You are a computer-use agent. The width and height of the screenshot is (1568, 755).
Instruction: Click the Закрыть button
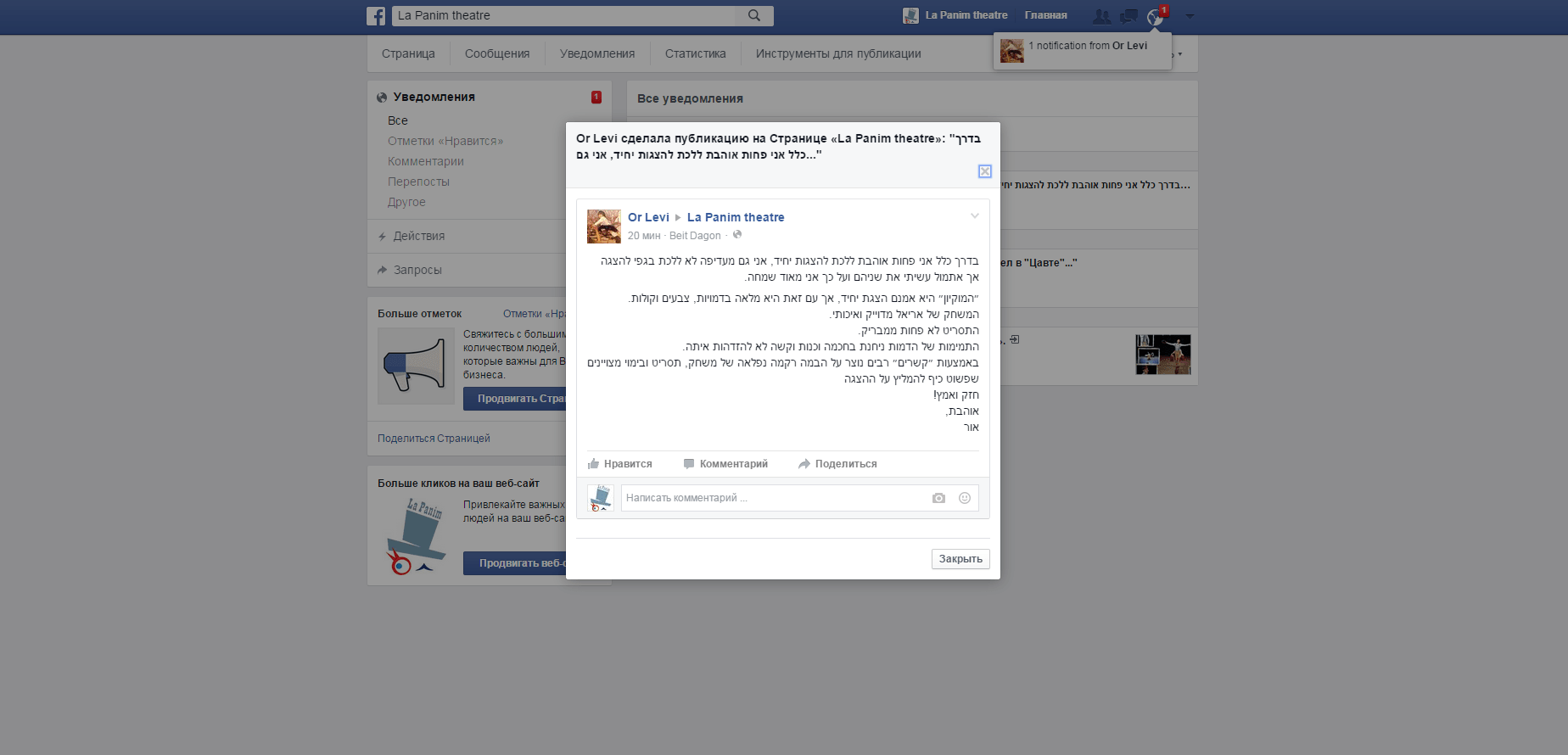coord(960,559)
